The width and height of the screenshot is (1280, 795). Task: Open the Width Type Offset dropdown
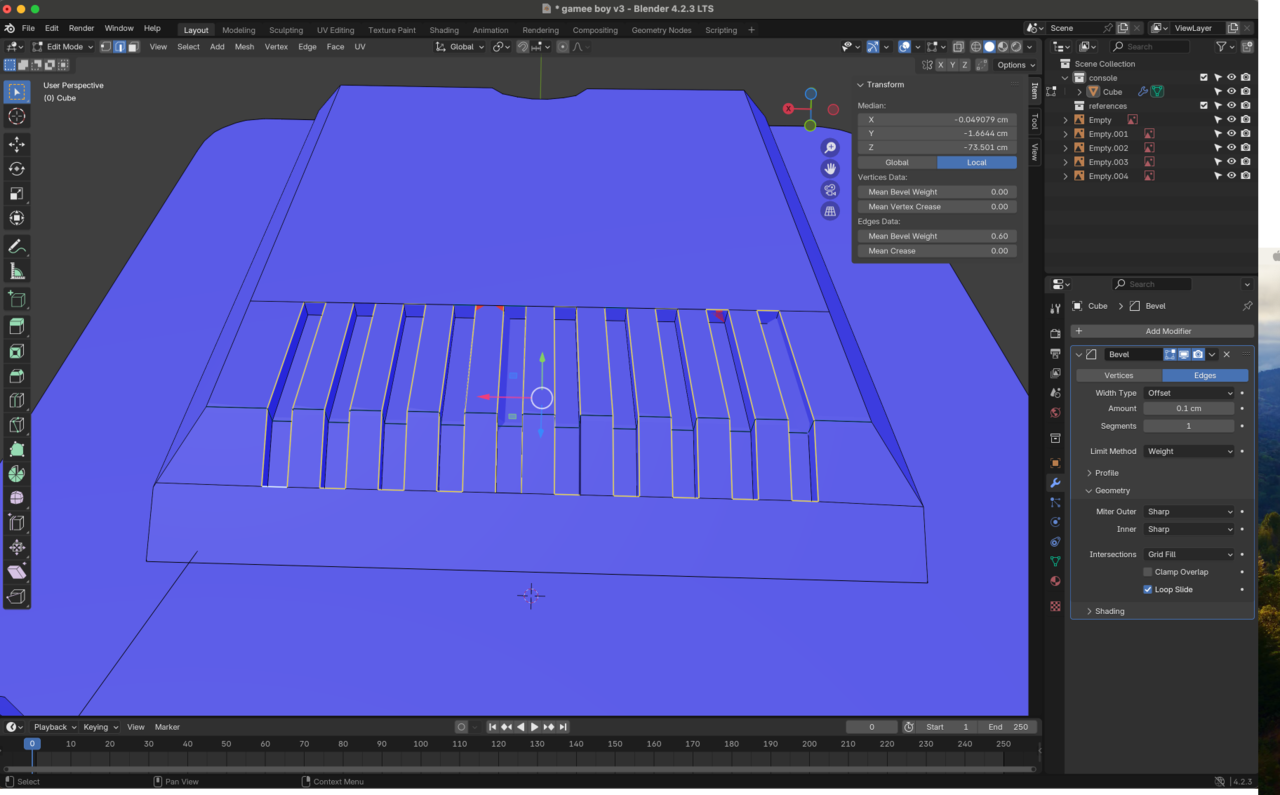[x=1189, y=393]
